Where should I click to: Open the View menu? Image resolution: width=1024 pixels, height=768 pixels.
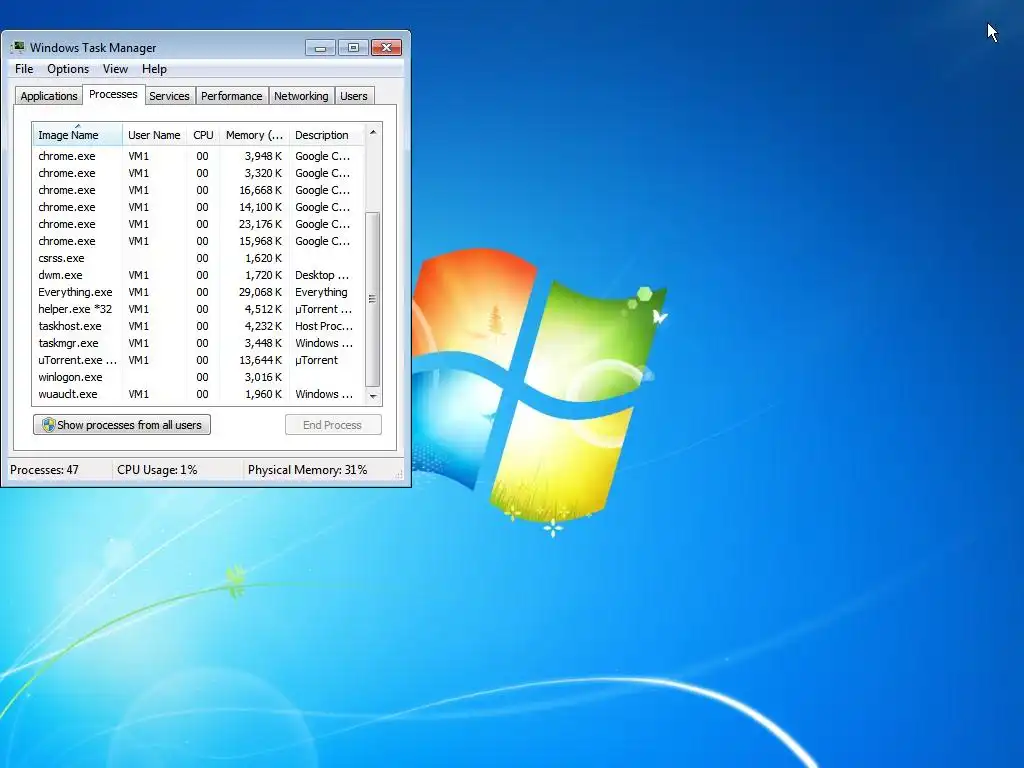(115, 69)
